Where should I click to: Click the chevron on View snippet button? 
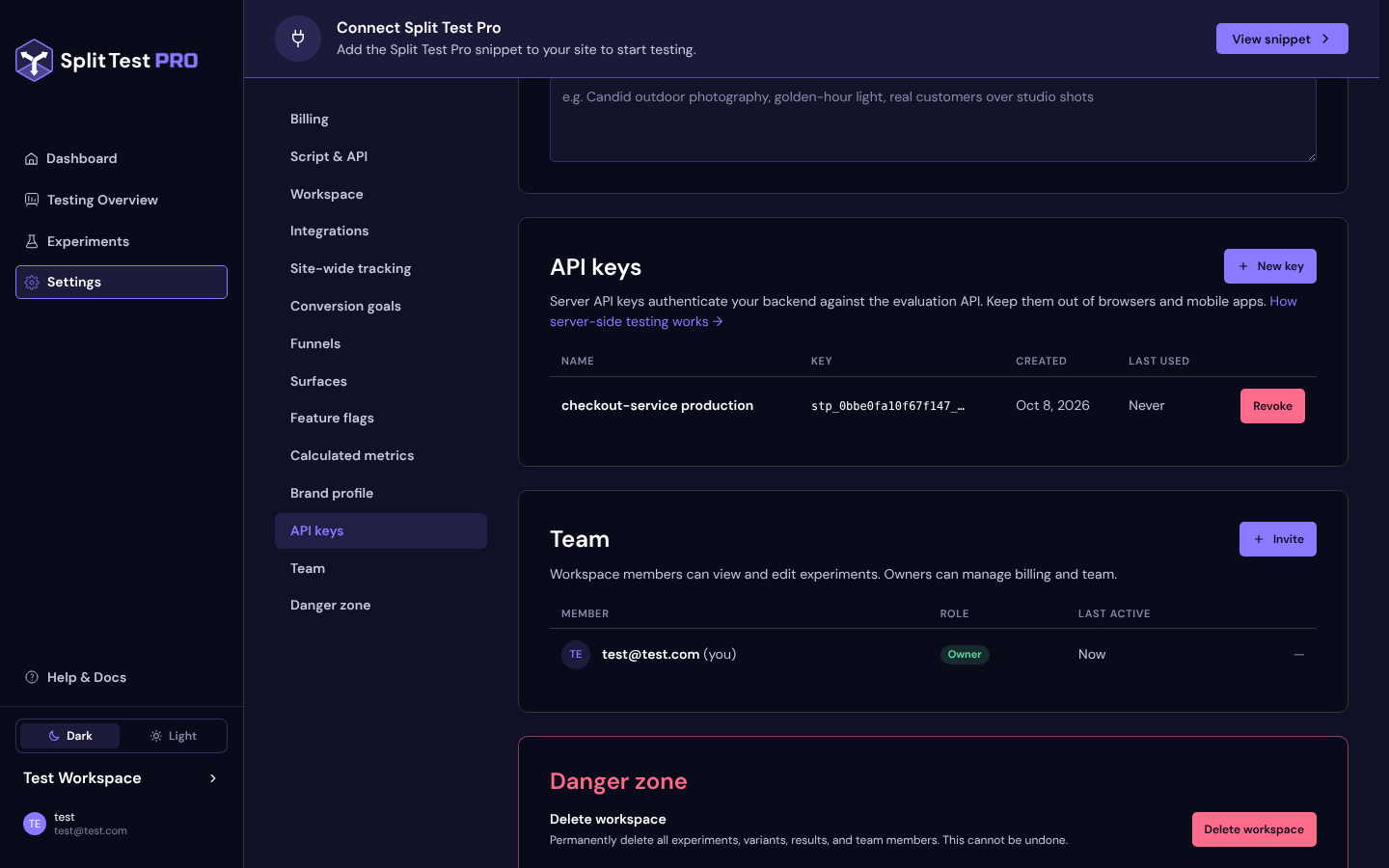pyautogui.click(x=1326, y=39)
